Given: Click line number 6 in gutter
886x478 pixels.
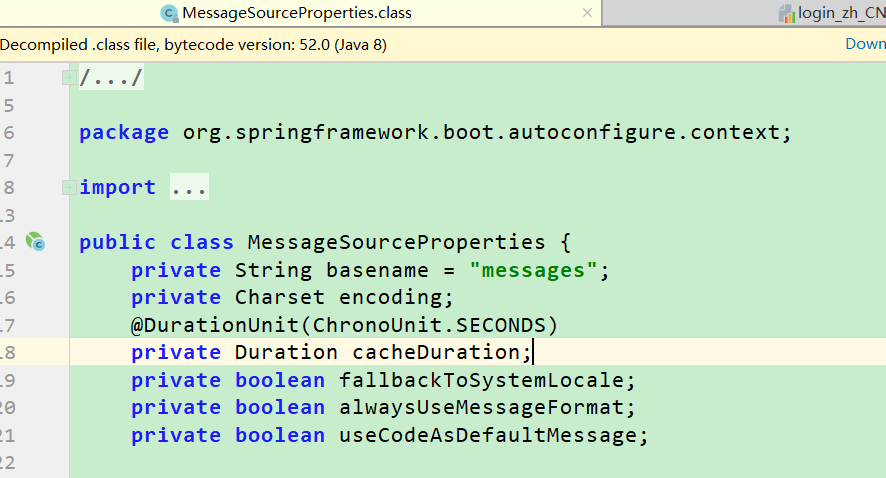Looking at the screenshot, I should 8,133.
